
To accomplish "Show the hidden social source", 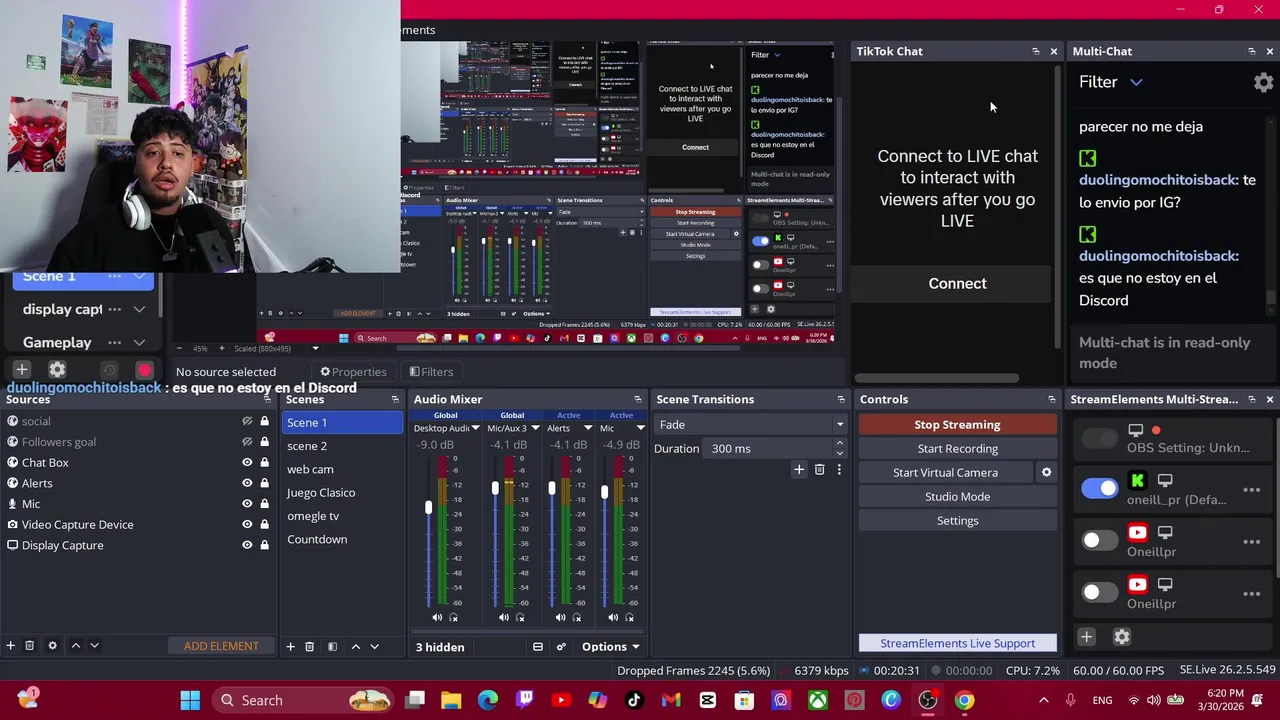I will [x=247, y=421].
